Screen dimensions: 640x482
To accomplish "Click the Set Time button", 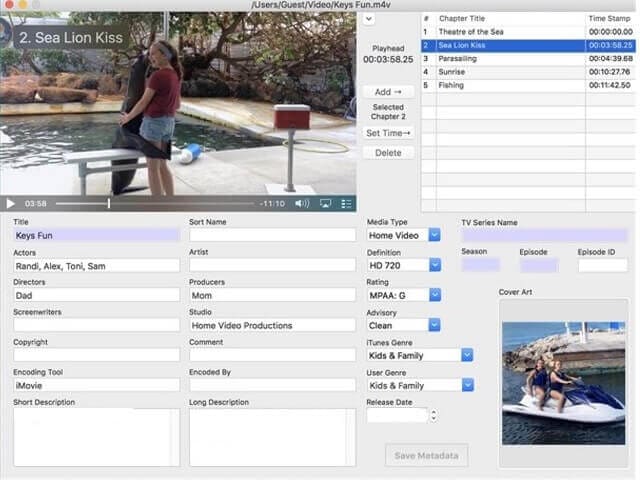I will click(388, 133).
